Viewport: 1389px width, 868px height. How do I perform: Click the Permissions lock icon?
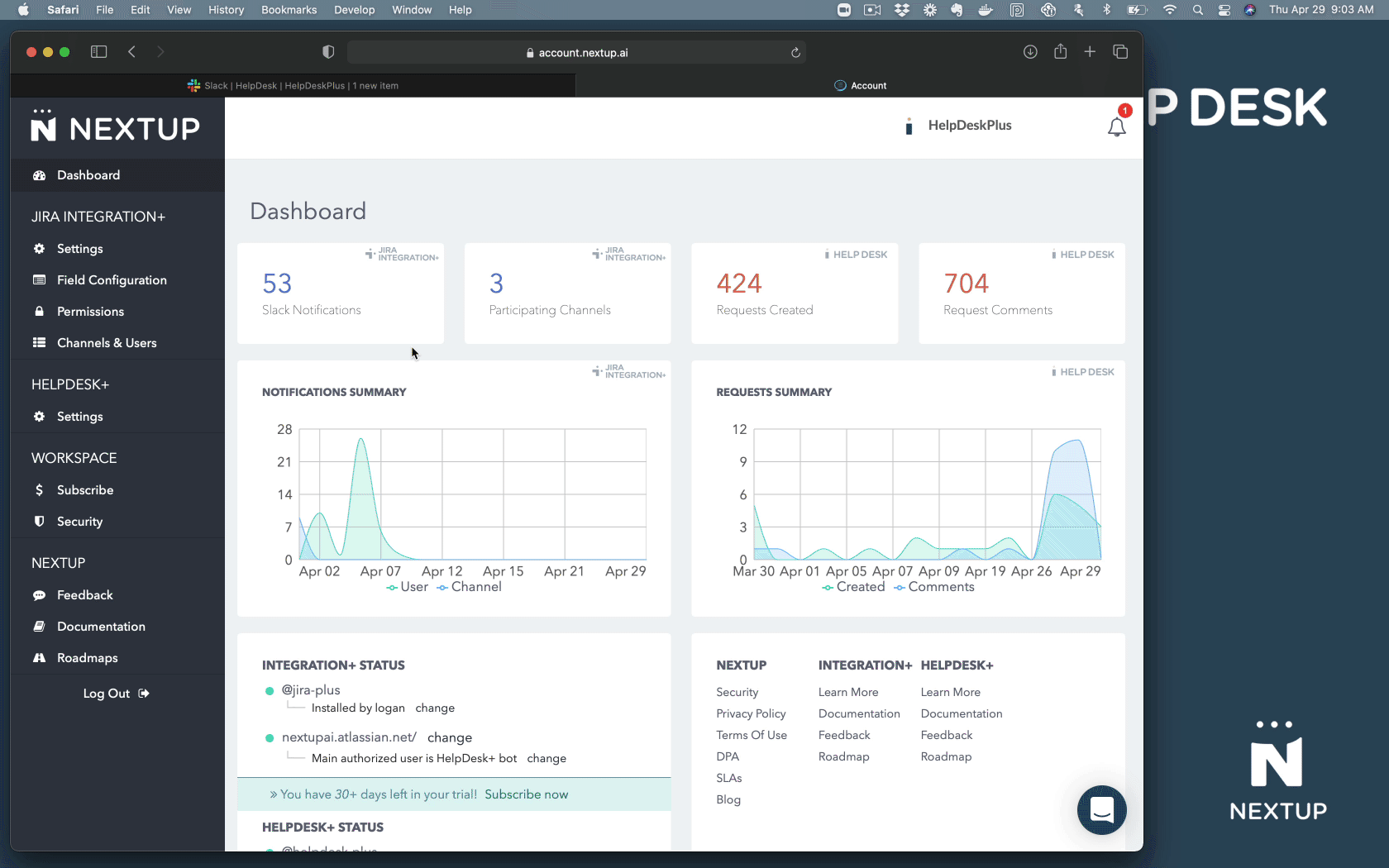click(x=39, y=312)
